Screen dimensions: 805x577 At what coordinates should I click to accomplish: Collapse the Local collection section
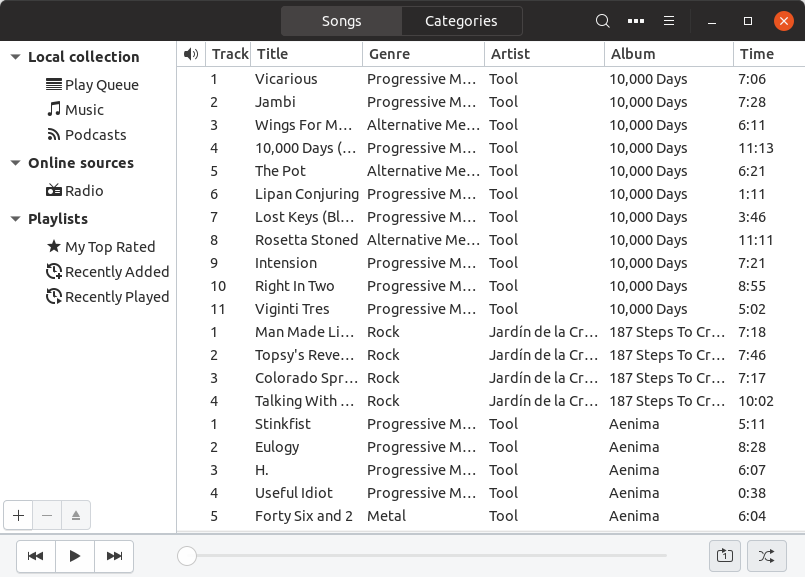click(x=15, y=58)
